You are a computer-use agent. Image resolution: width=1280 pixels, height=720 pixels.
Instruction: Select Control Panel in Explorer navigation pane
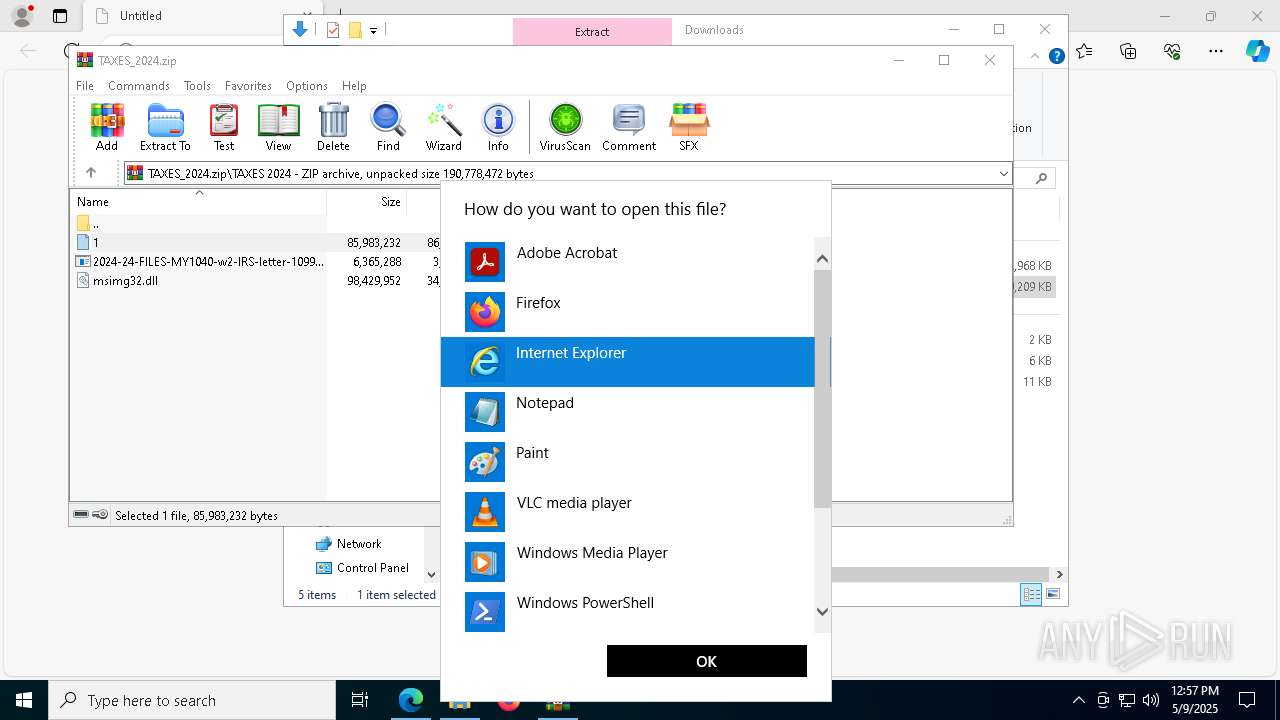[x=363, y=568]
